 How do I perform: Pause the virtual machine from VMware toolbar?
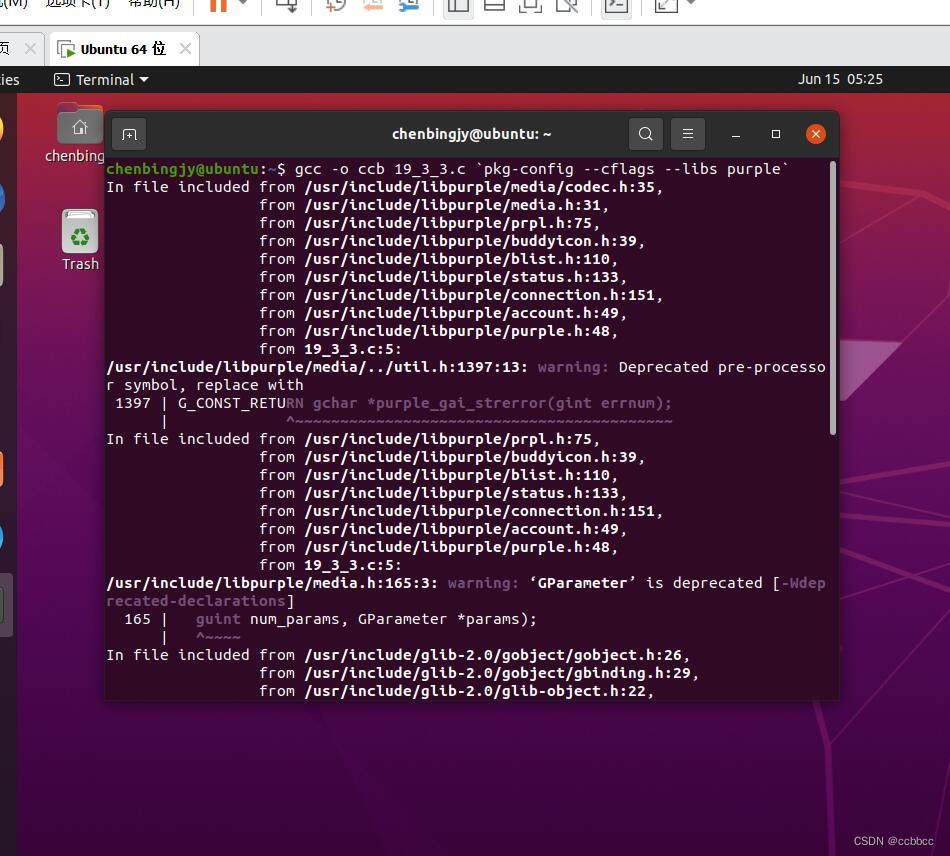(218, 5)
